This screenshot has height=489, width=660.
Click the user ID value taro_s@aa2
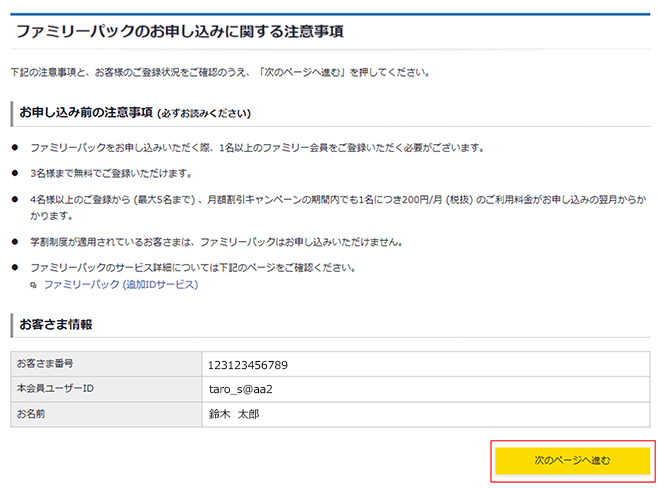[240, 389]
